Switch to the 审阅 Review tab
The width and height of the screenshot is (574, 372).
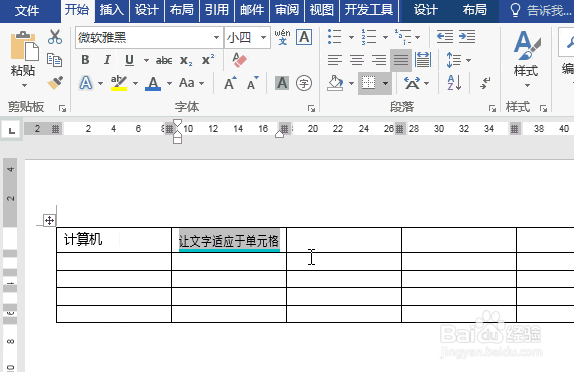[287, 10]
